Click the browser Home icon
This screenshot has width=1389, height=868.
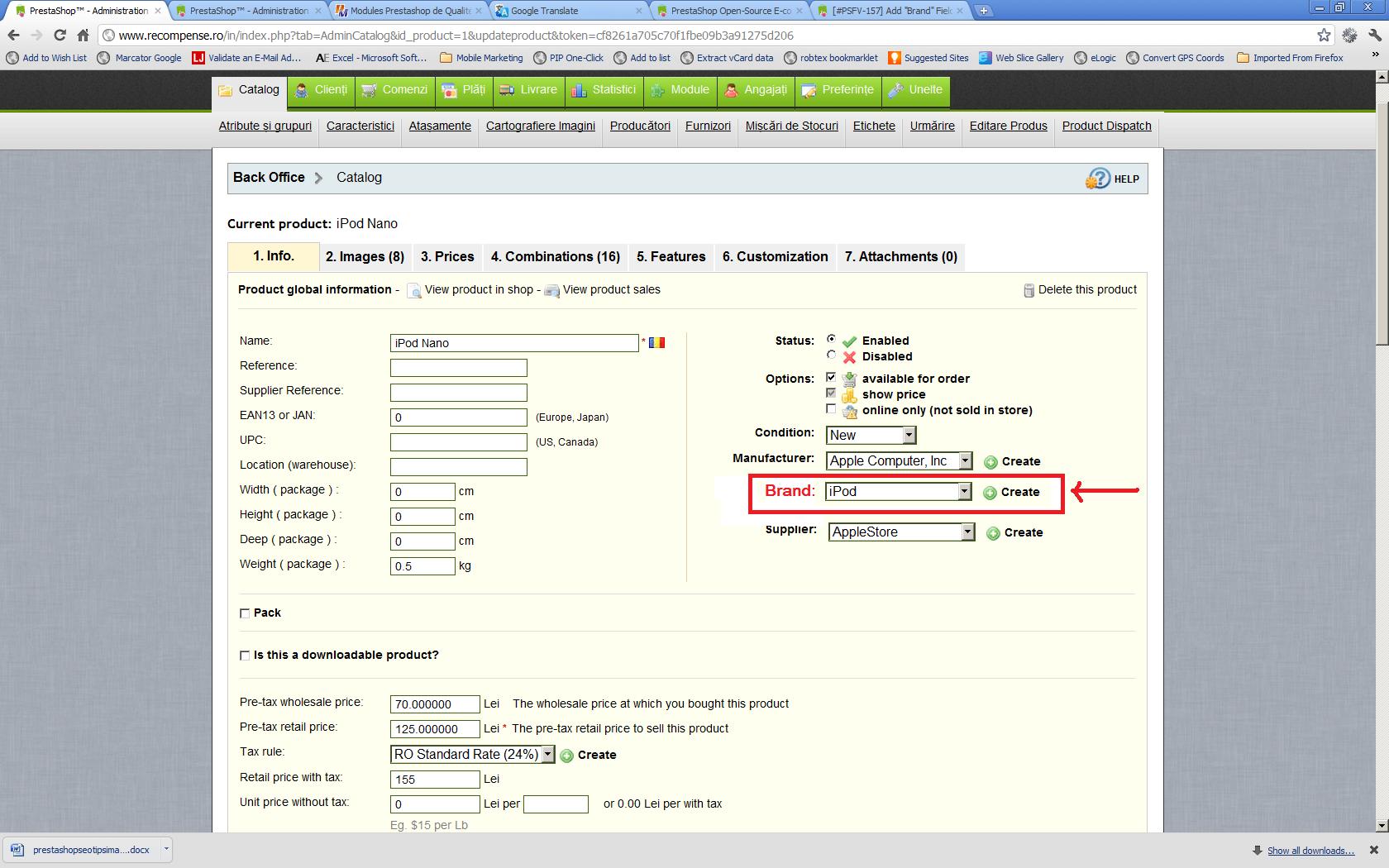[x=83, y=36]
